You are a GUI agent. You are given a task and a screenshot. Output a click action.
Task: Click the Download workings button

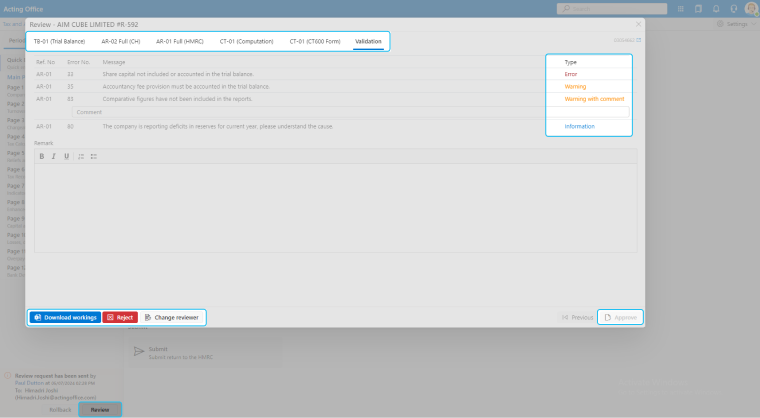click(x=64, y=317)
